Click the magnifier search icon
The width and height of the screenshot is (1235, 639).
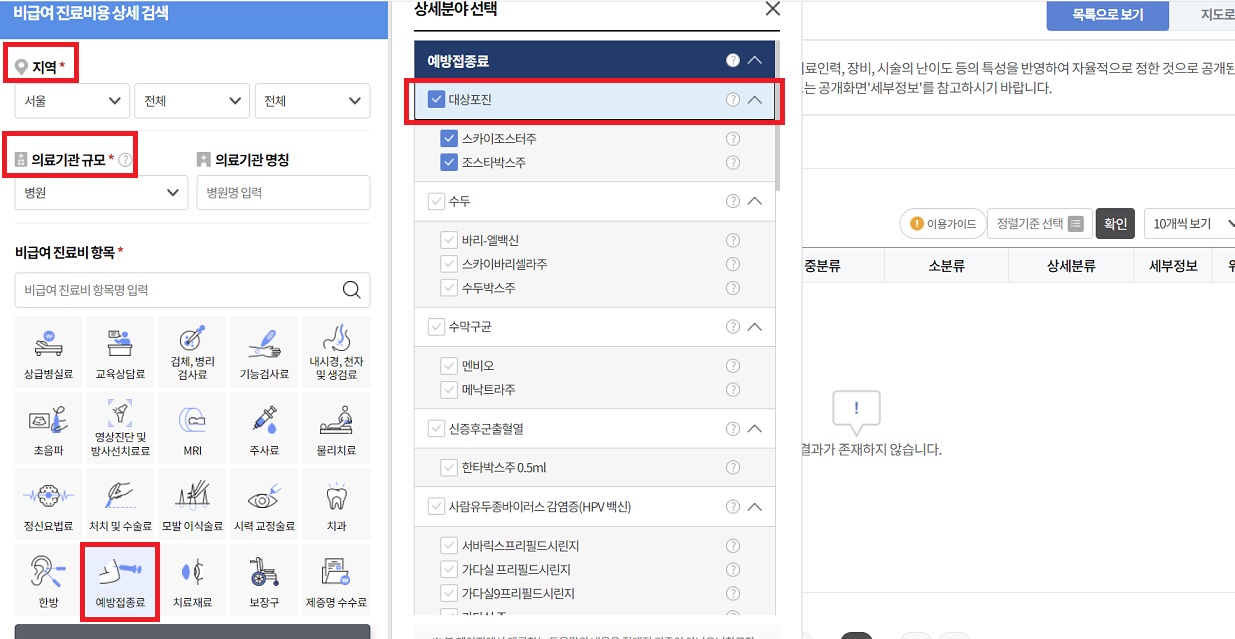pos(350,288)
